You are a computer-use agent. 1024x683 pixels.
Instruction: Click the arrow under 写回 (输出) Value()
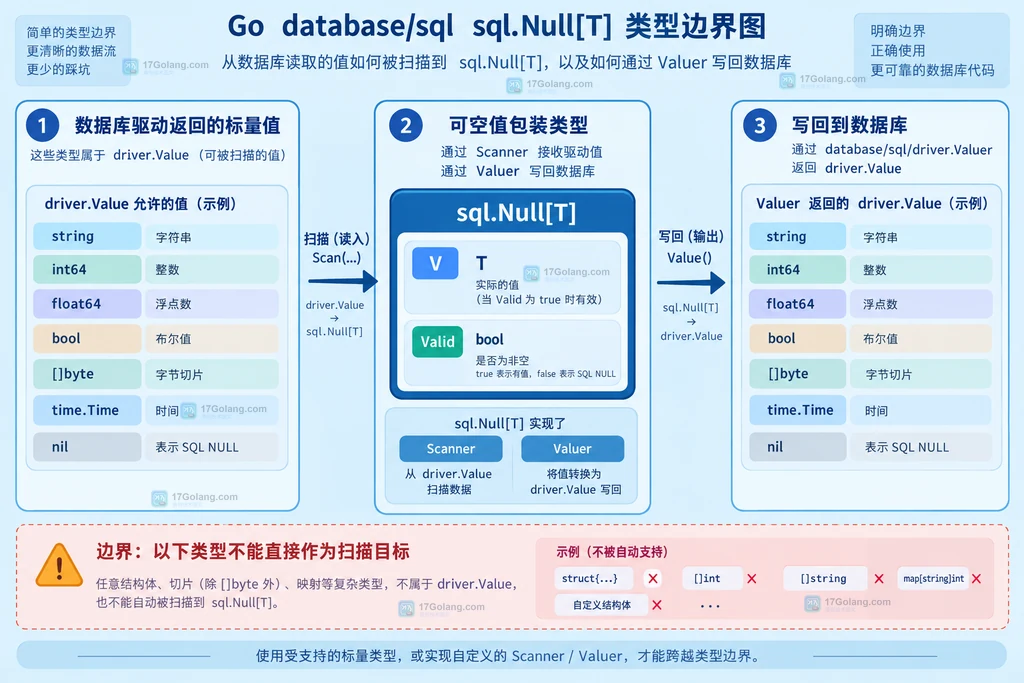click(x=691, y=283)
